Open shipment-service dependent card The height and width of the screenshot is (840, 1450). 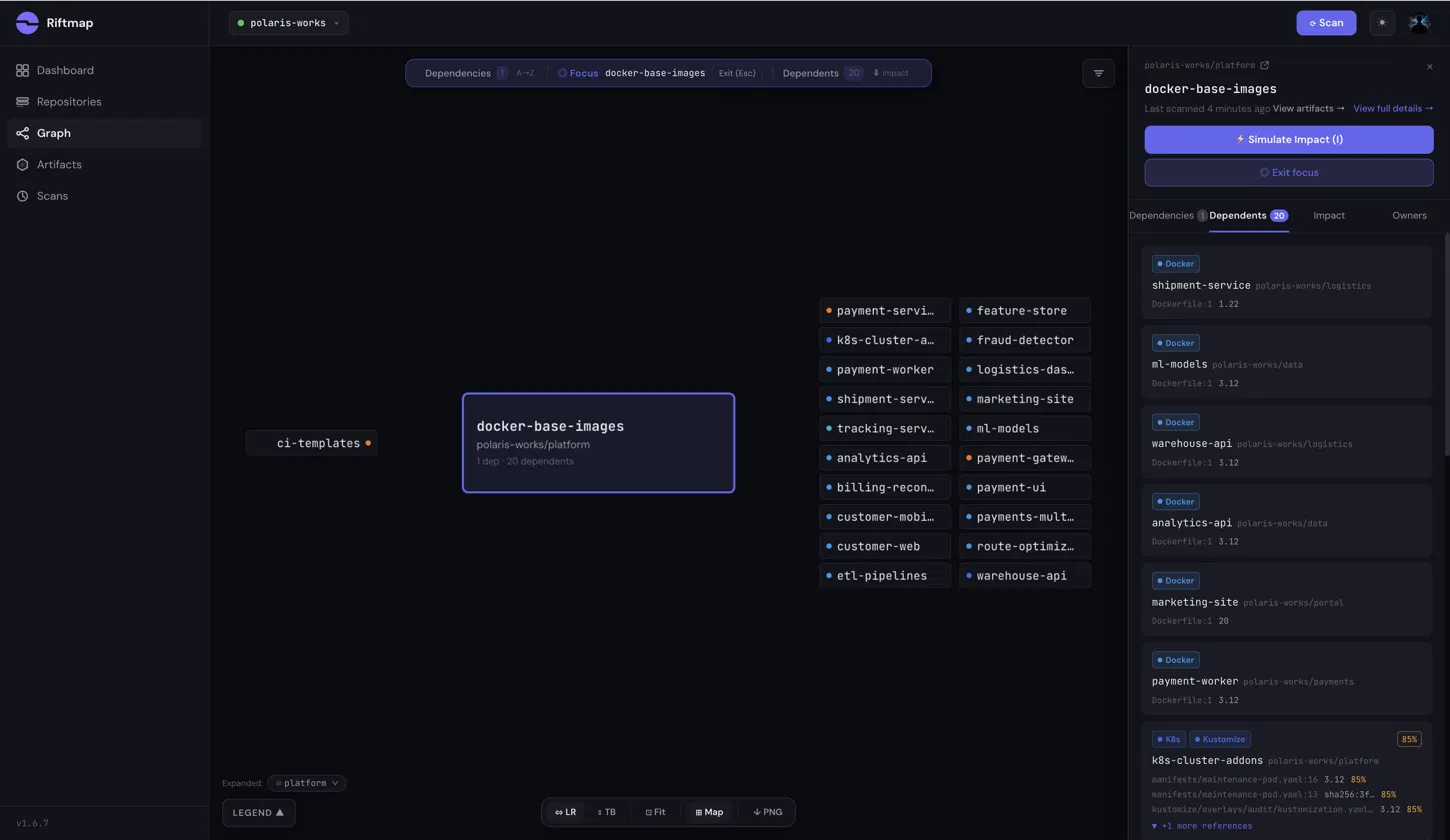1287,283
